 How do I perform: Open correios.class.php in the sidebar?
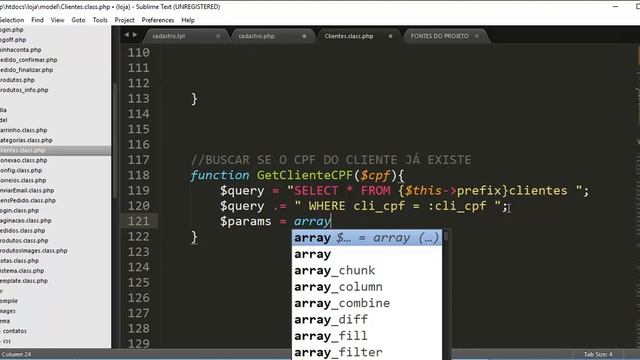(23, 180)
